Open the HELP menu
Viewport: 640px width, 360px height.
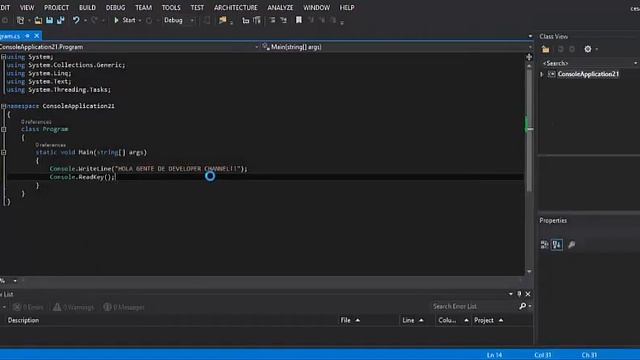[x=347, y=7]
